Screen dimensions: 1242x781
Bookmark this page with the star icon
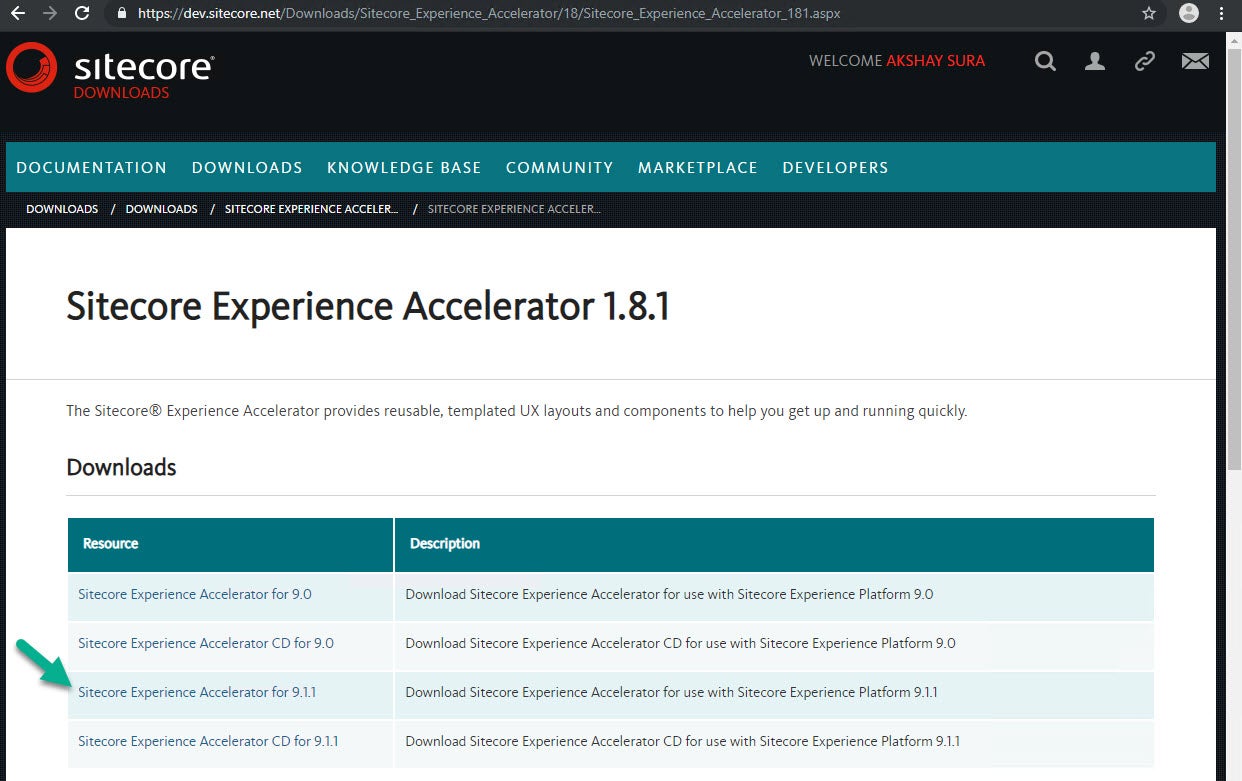(x=1149, y=14)
